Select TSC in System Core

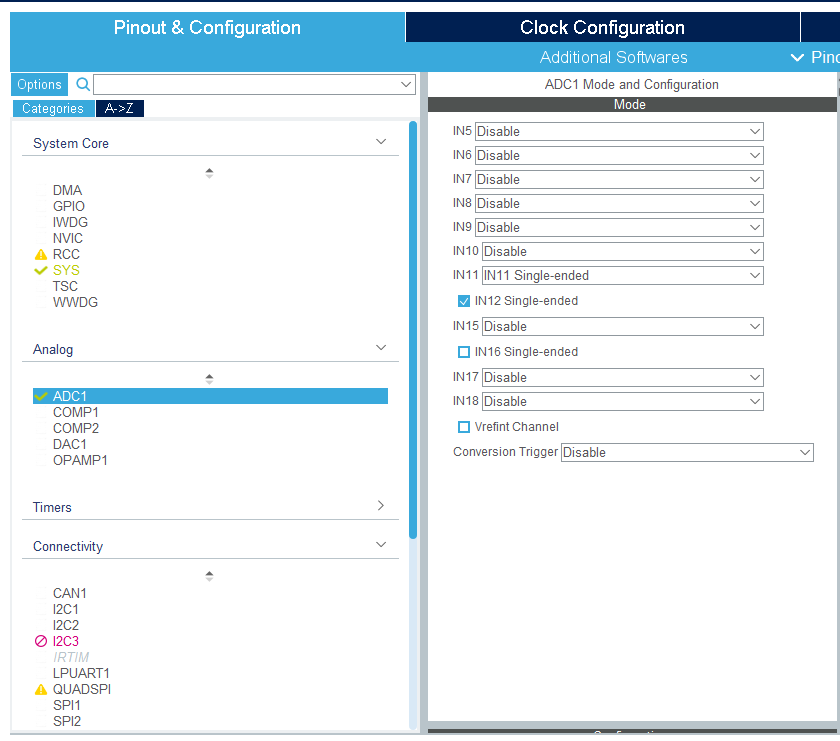[65, 287]
